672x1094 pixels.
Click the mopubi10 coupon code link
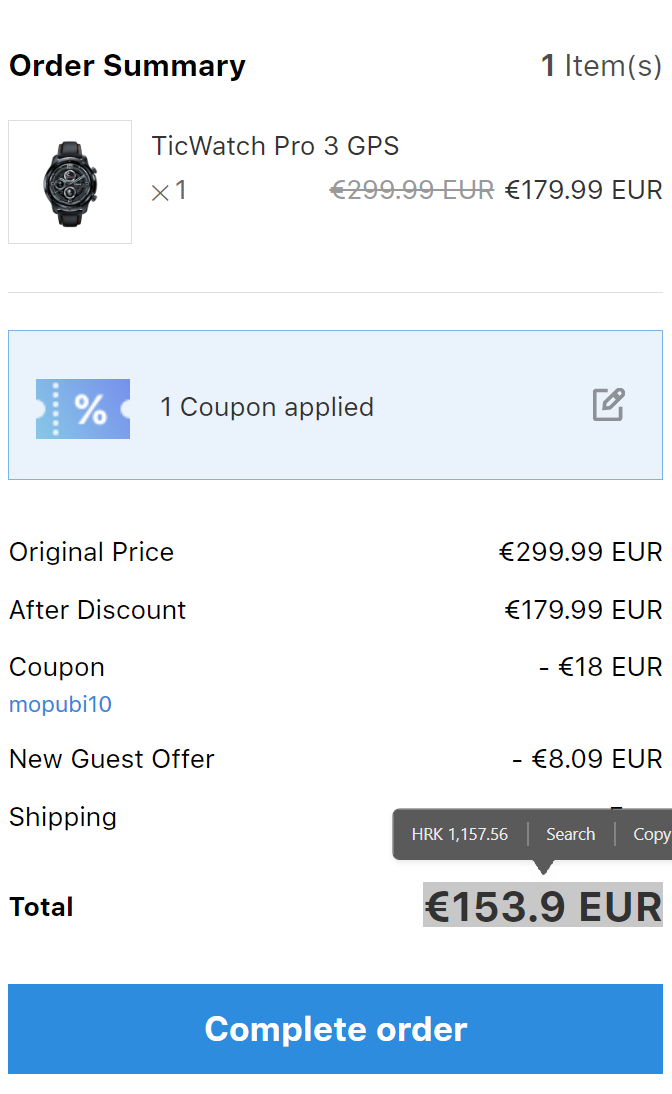pyautogui.click(x=60, y=705)
